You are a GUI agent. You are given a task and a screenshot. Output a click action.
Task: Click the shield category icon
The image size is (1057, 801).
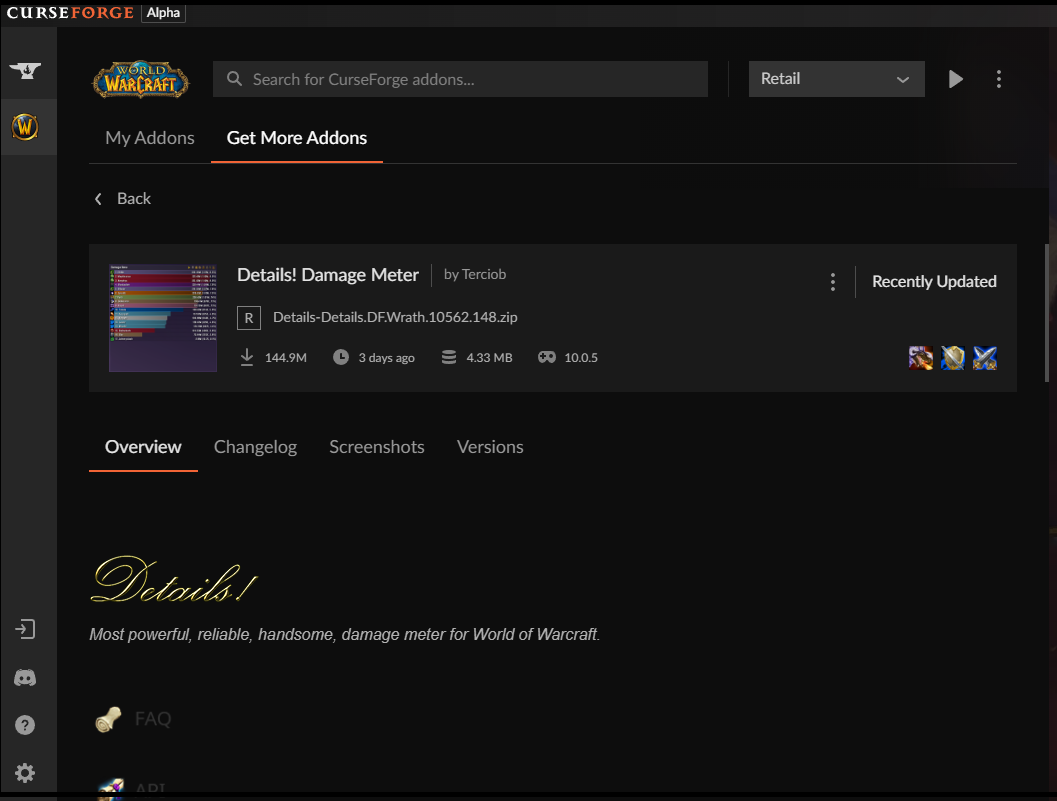(953, 358)
